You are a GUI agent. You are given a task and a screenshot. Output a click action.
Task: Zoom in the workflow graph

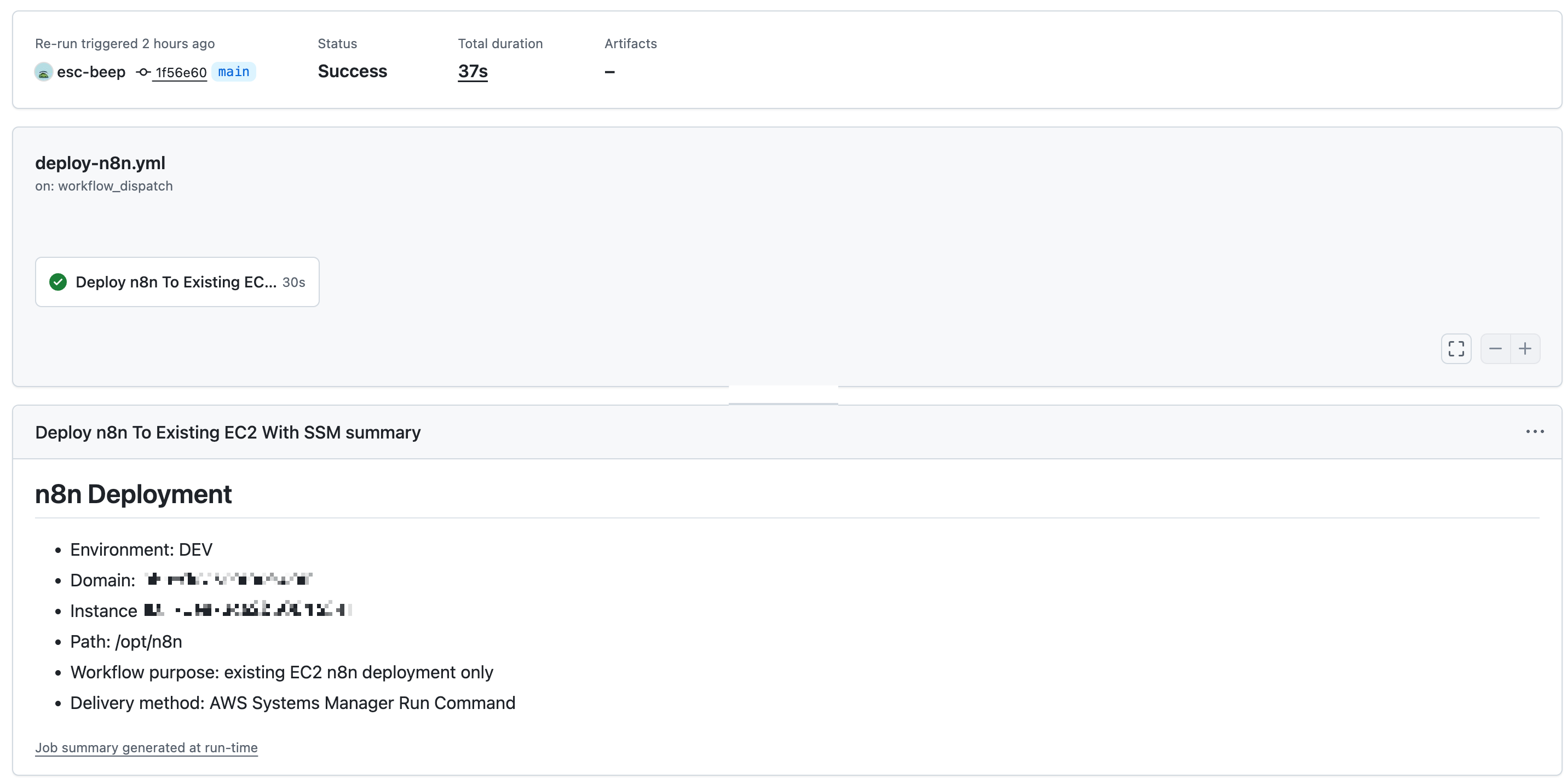[x=1525, y=349]
